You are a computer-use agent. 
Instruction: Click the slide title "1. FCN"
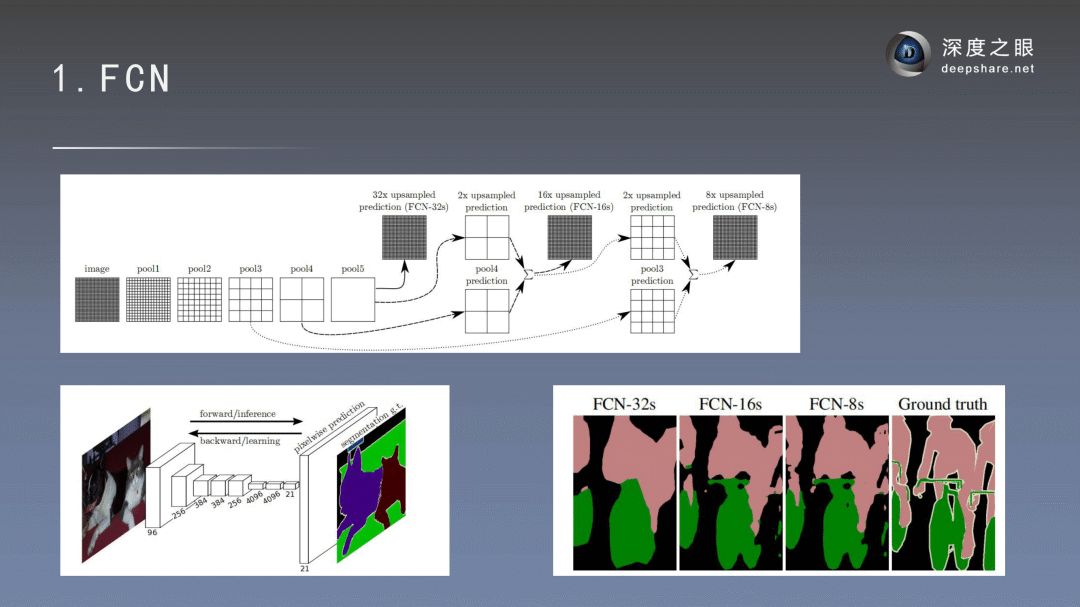coord(112,79)
